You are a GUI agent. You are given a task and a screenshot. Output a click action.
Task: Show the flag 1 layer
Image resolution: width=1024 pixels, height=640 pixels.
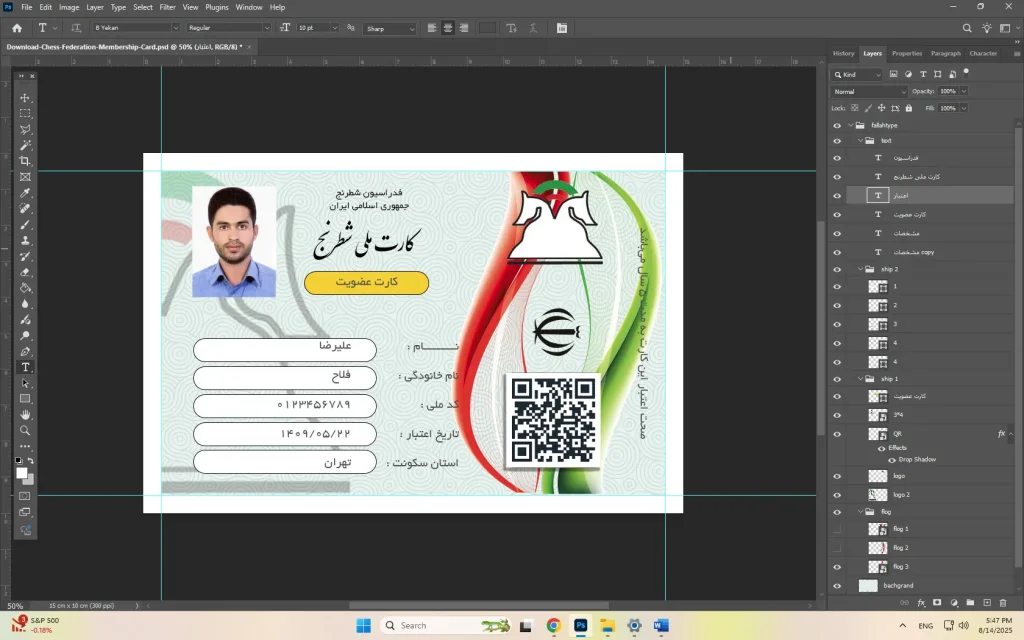(x=837, y=529)
